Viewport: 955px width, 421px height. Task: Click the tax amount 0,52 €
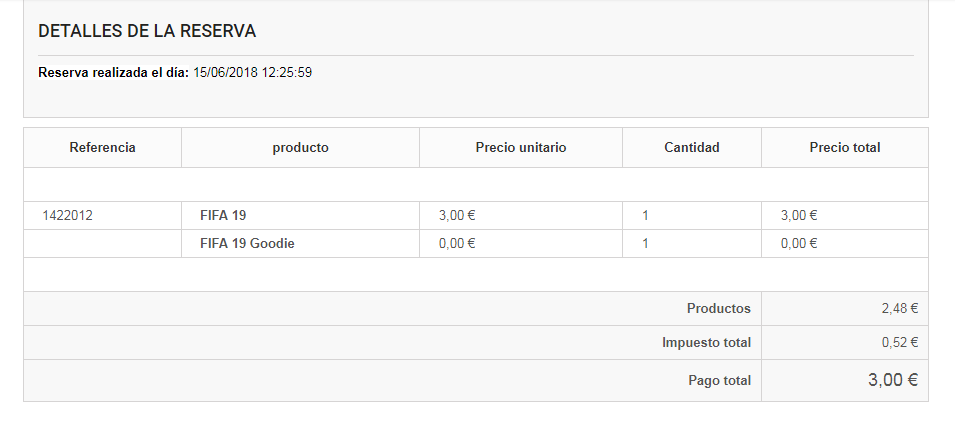pyautogui.click(x=899, y=343)
